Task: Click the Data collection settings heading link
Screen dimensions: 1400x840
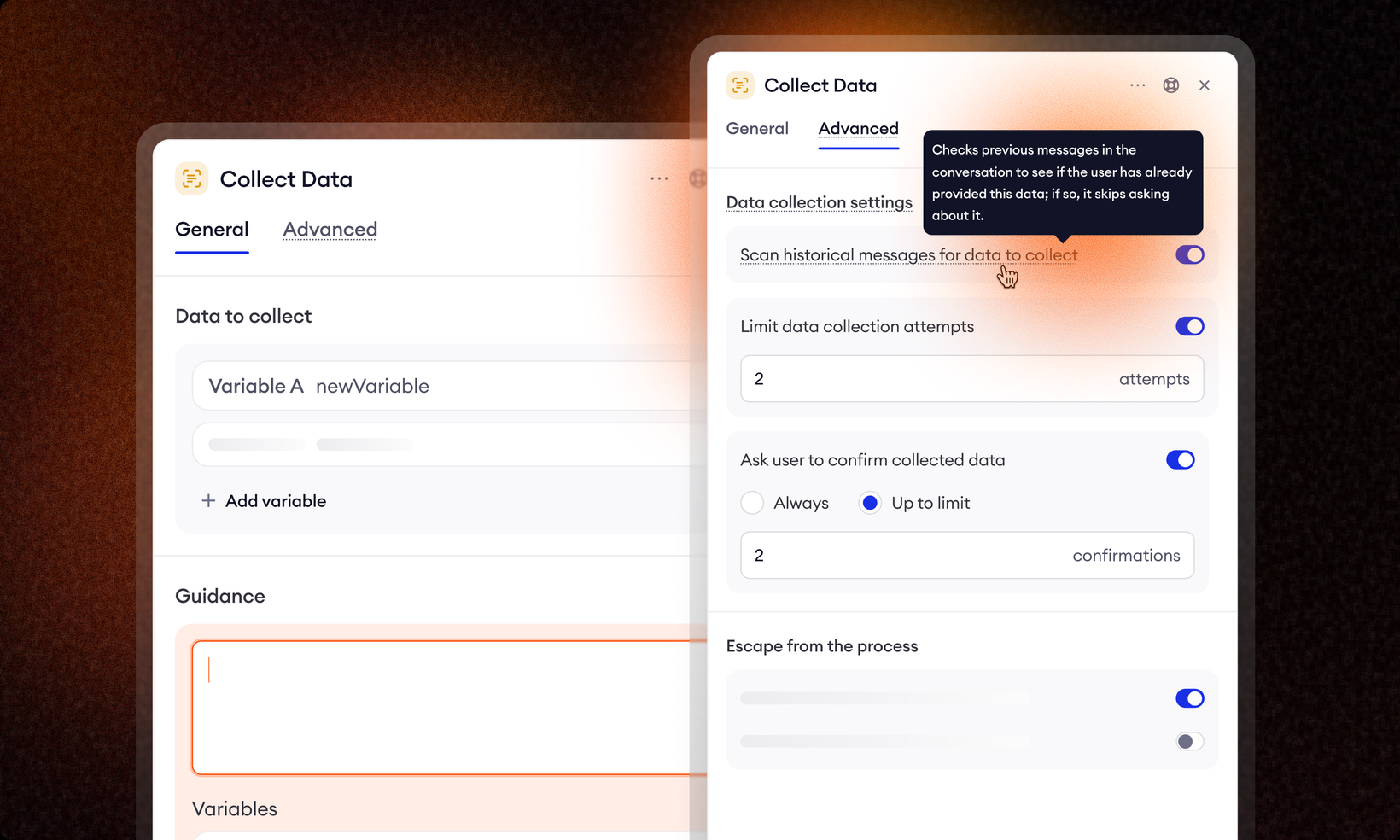Action: click(x=819, y=202)
